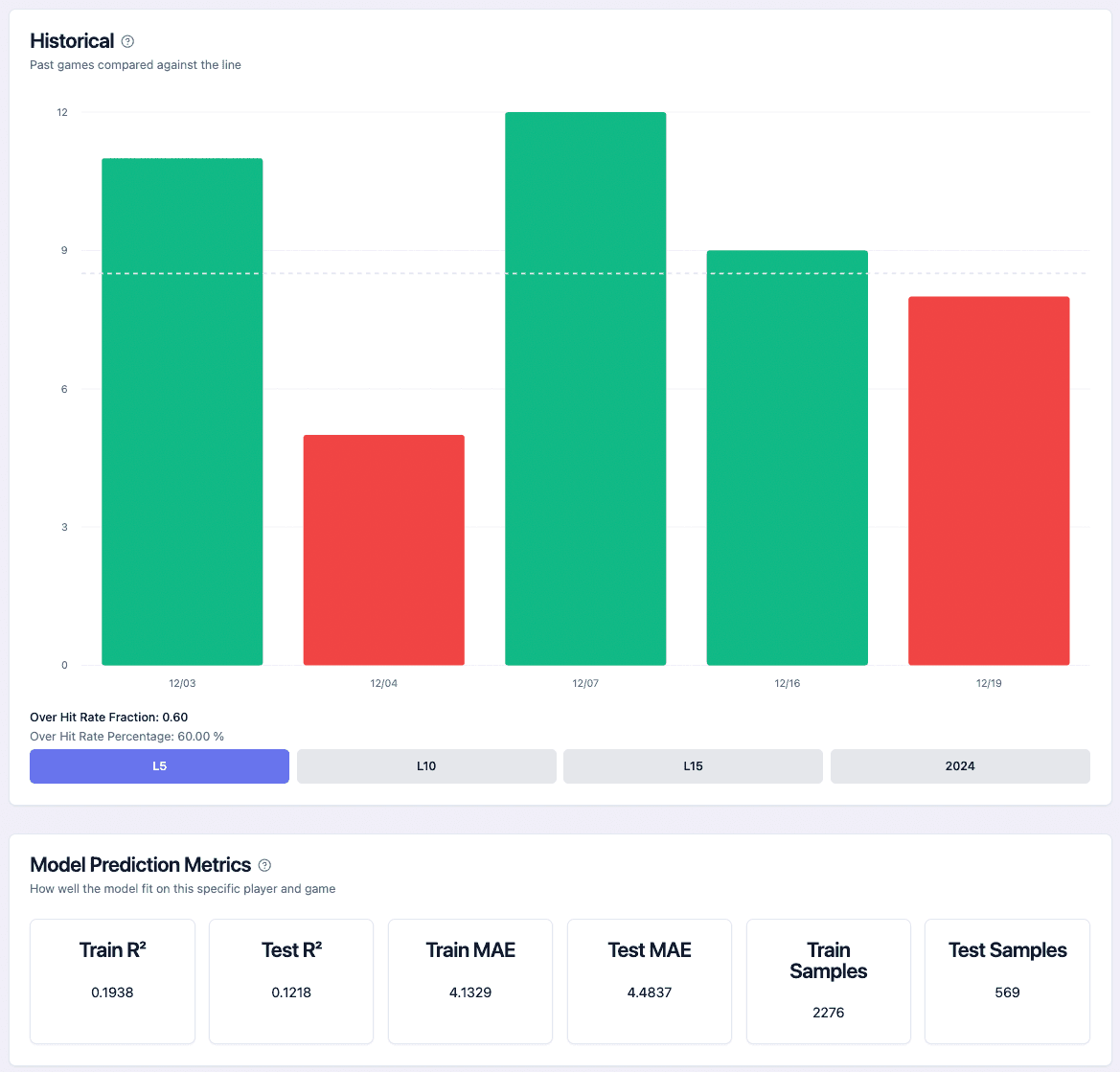Select the red bar for 12/19
This screenshot has height=1072, width=1120.
point(989,481)
